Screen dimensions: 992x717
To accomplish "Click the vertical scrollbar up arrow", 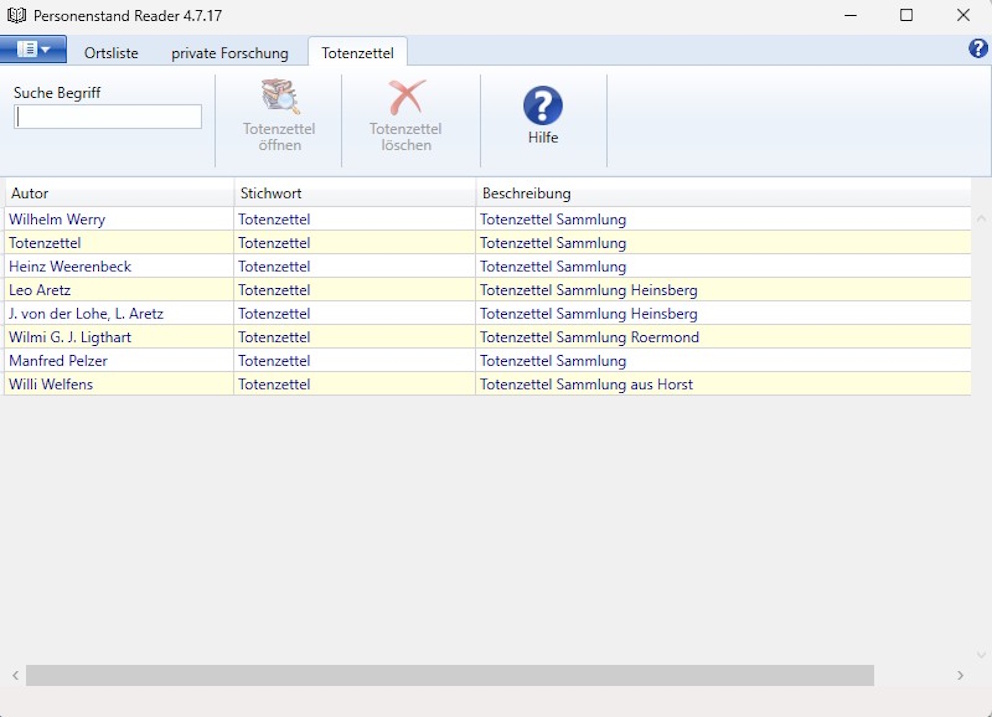I will pyautogui.click(x=981, y=218).
